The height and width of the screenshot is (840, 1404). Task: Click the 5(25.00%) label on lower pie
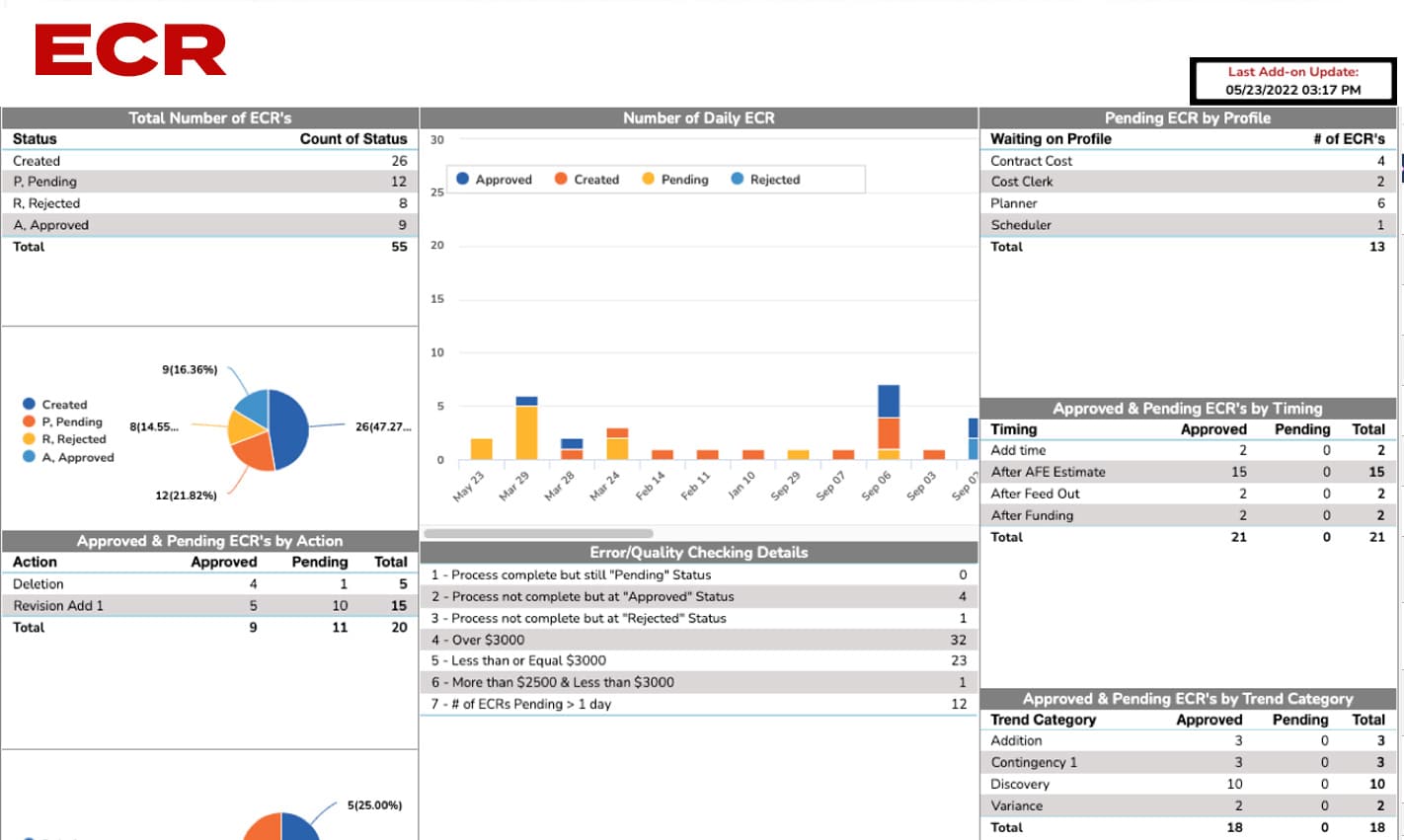[374, 805]
